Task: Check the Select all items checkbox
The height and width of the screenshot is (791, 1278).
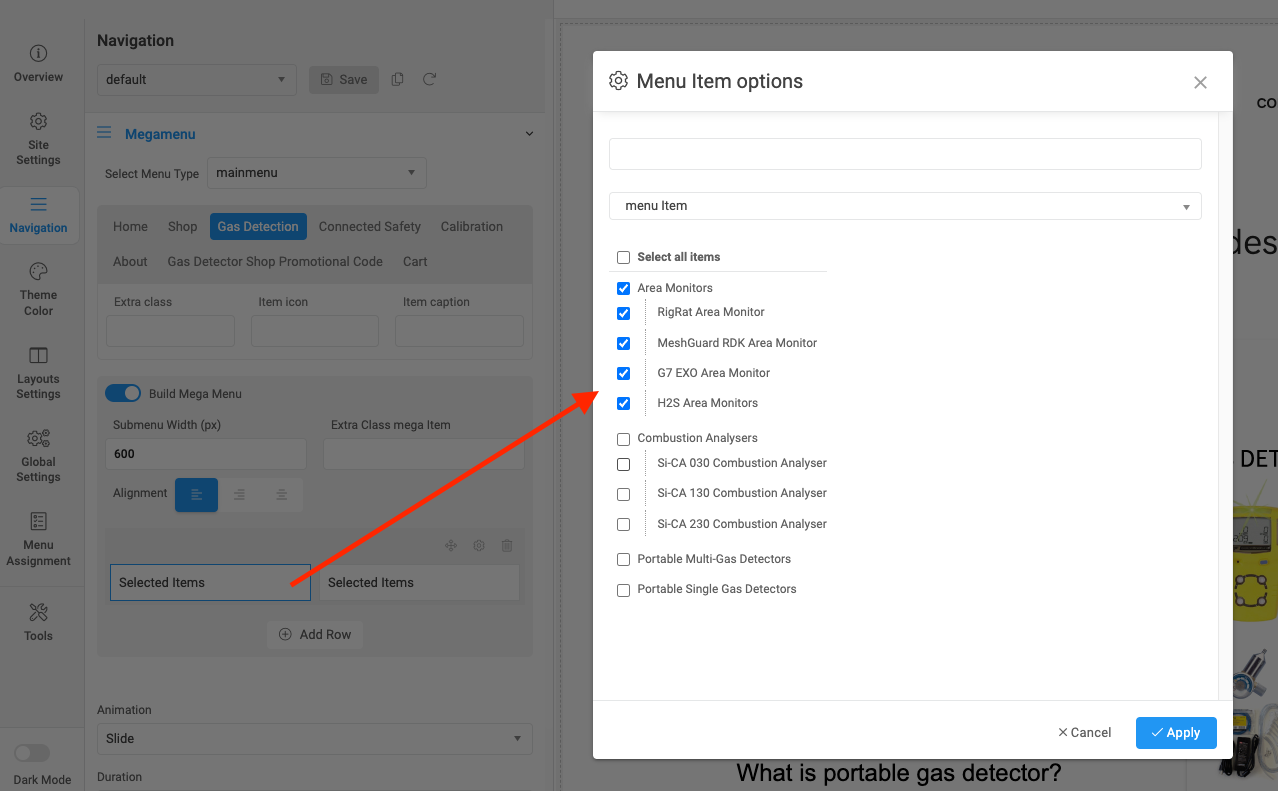Action: [624, 257]
